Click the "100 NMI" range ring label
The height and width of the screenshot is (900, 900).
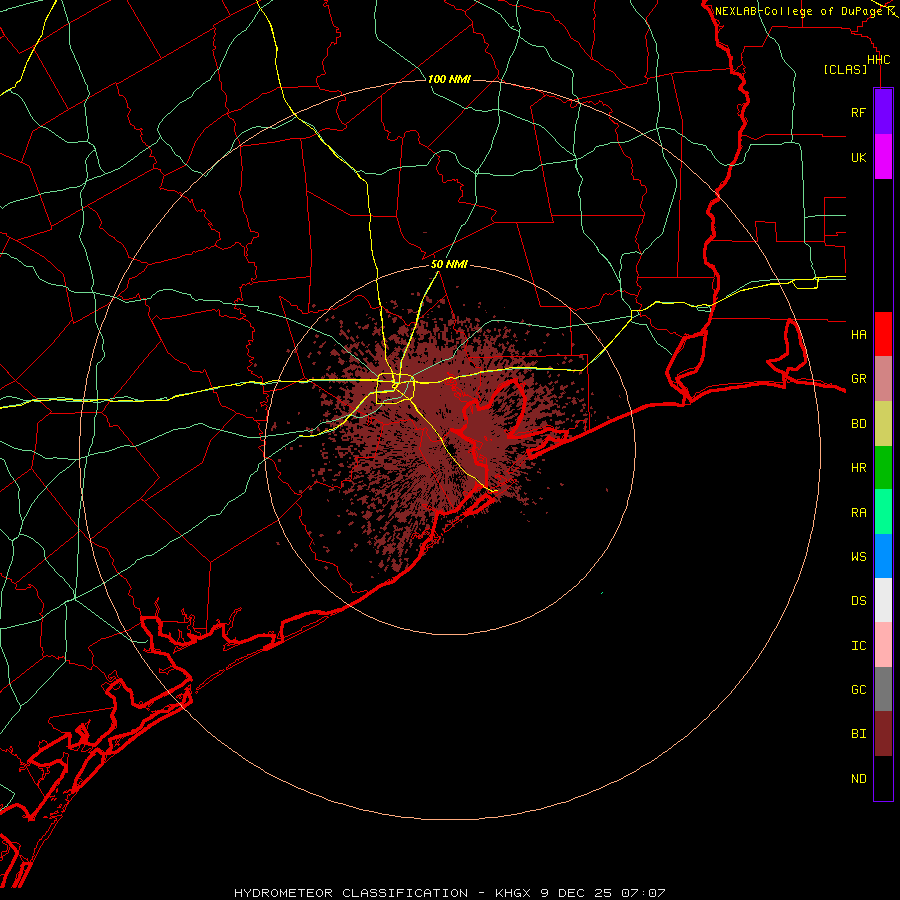[449, 79]
